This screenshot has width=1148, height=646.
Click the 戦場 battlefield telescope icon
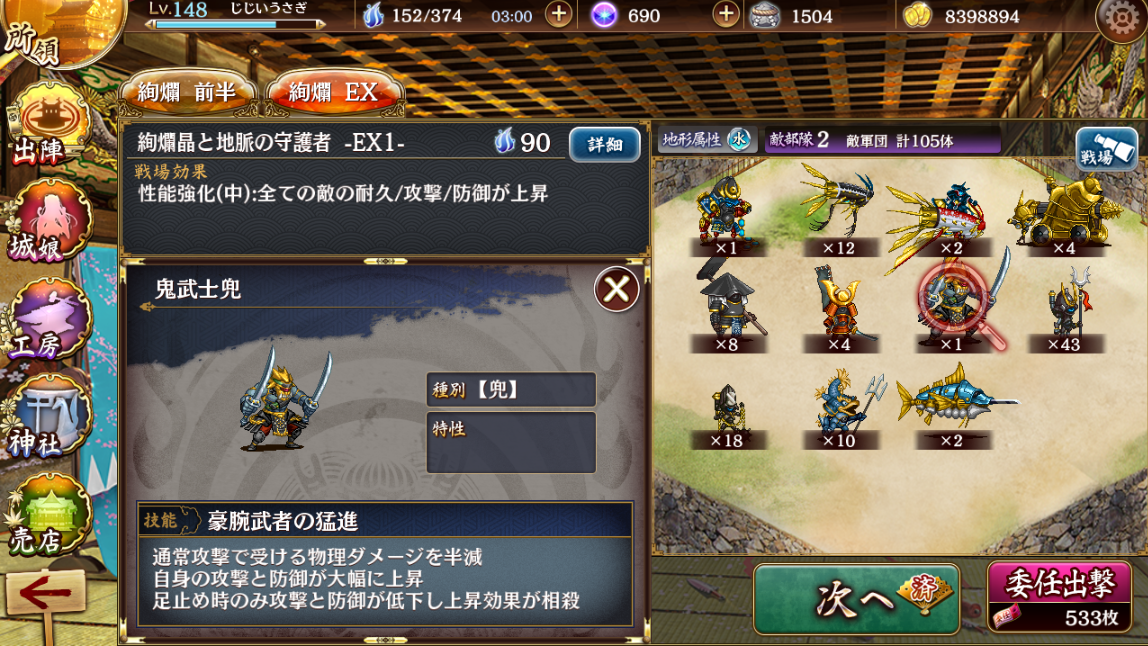(x=1107, y=149)
